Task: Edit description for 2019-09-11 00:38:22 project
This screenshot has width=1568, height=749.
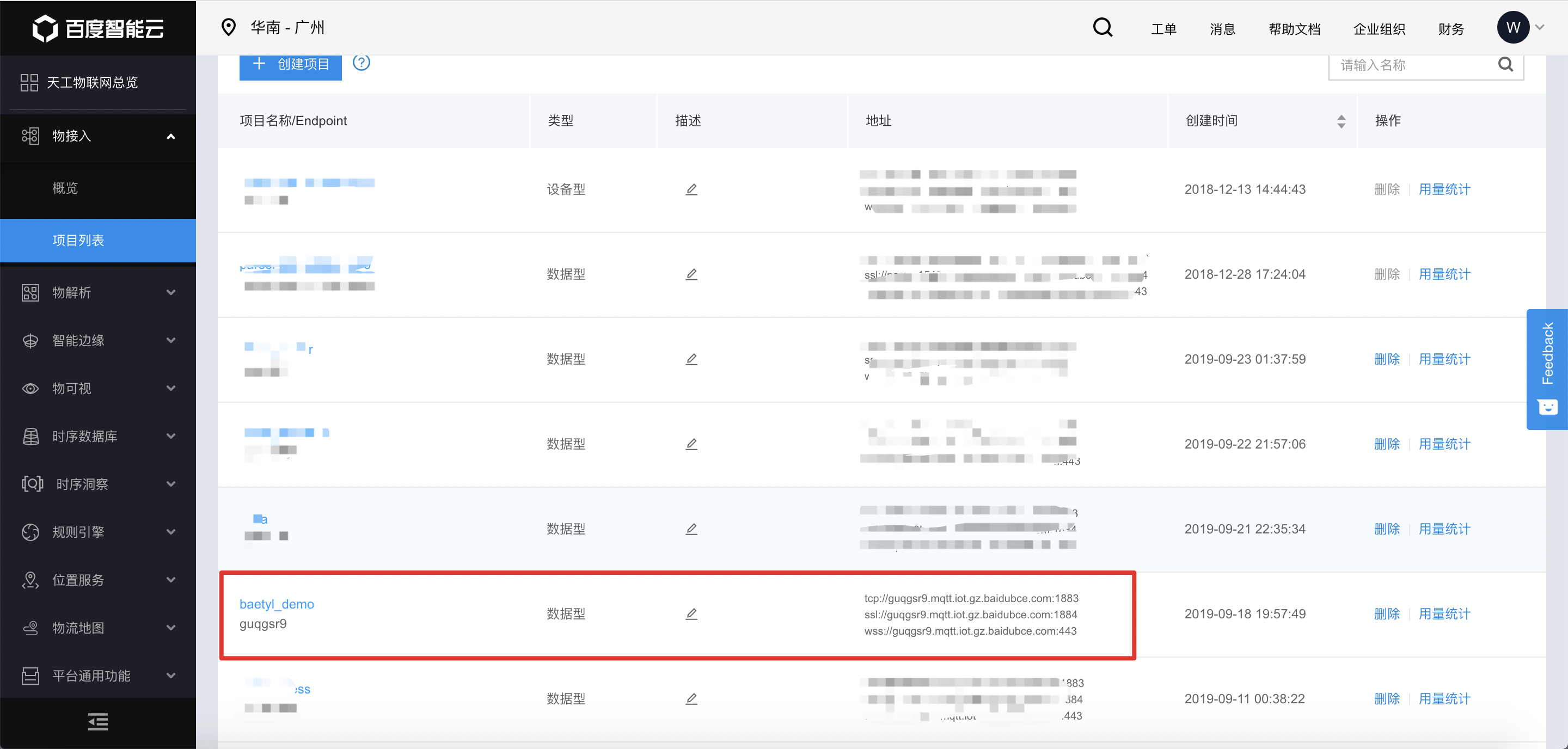Action: pyautogui.click(x=691, y=698)
